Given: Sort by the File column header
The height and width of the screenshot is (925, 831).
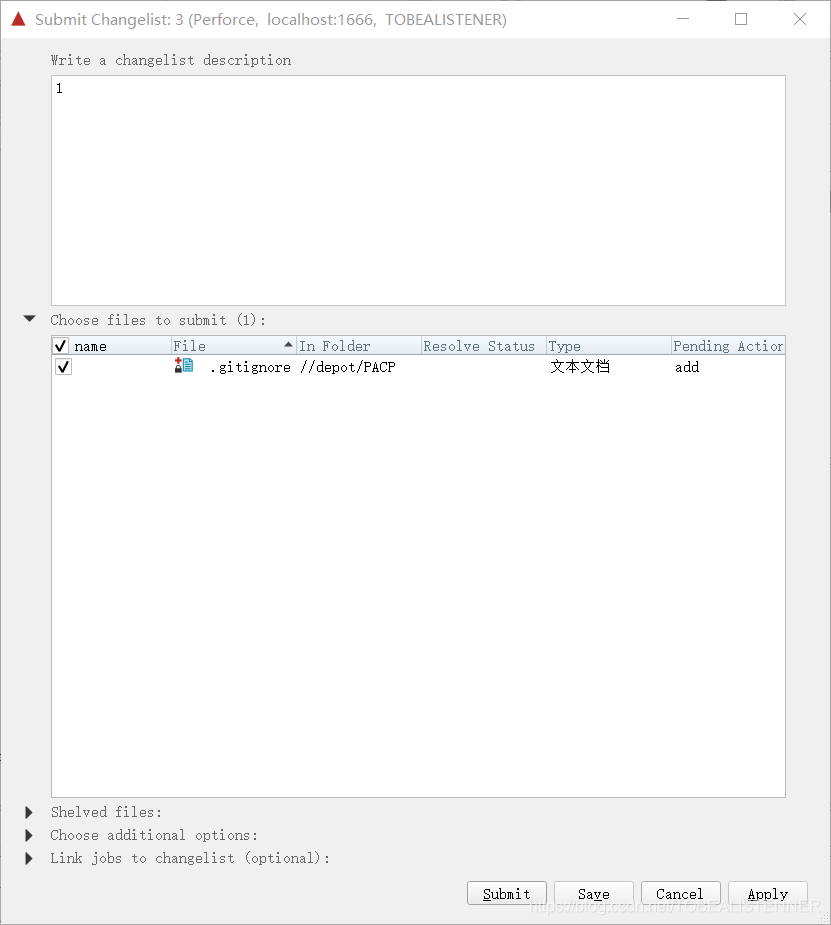Looking at the screenshot, I should [234, 346].
